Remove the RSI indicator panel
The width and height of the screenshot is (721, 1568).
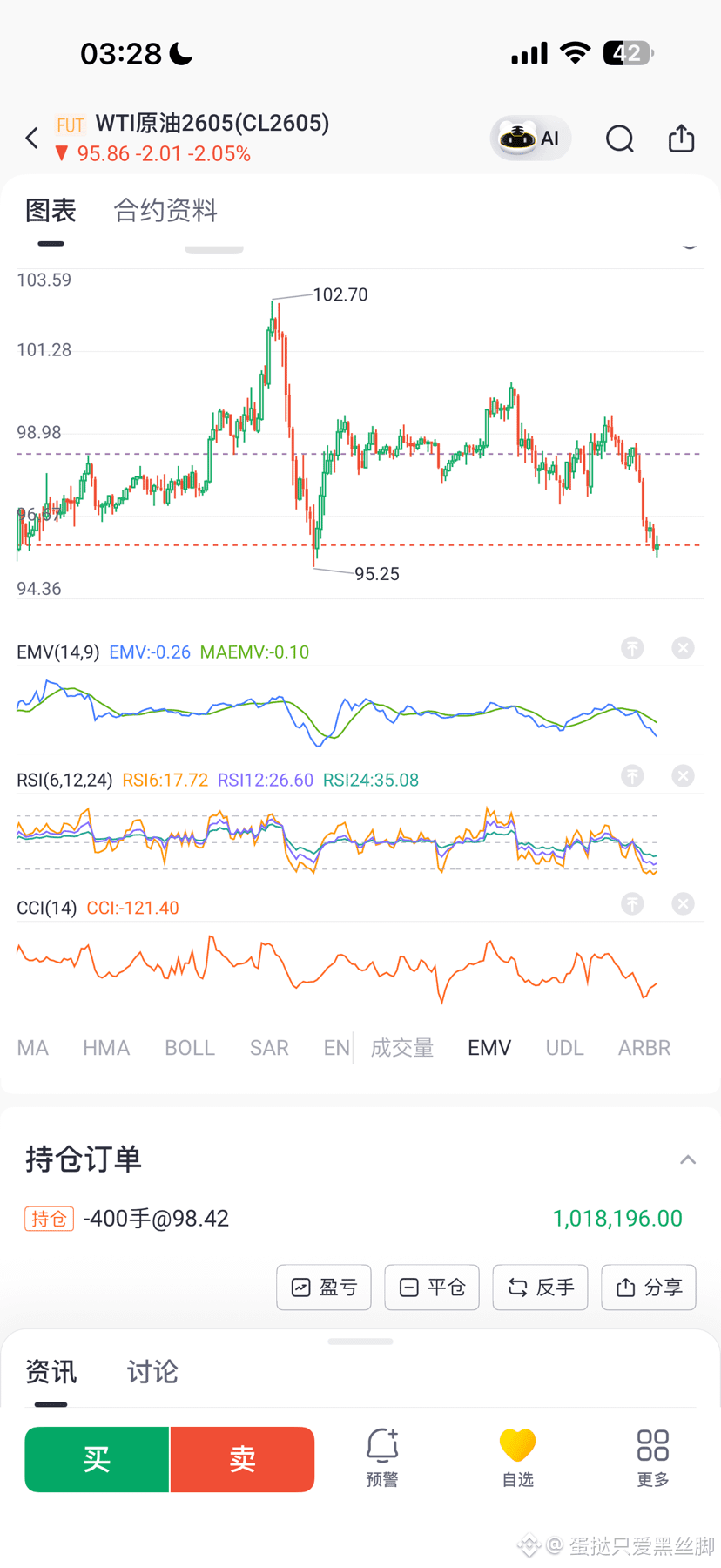point(684,776)
